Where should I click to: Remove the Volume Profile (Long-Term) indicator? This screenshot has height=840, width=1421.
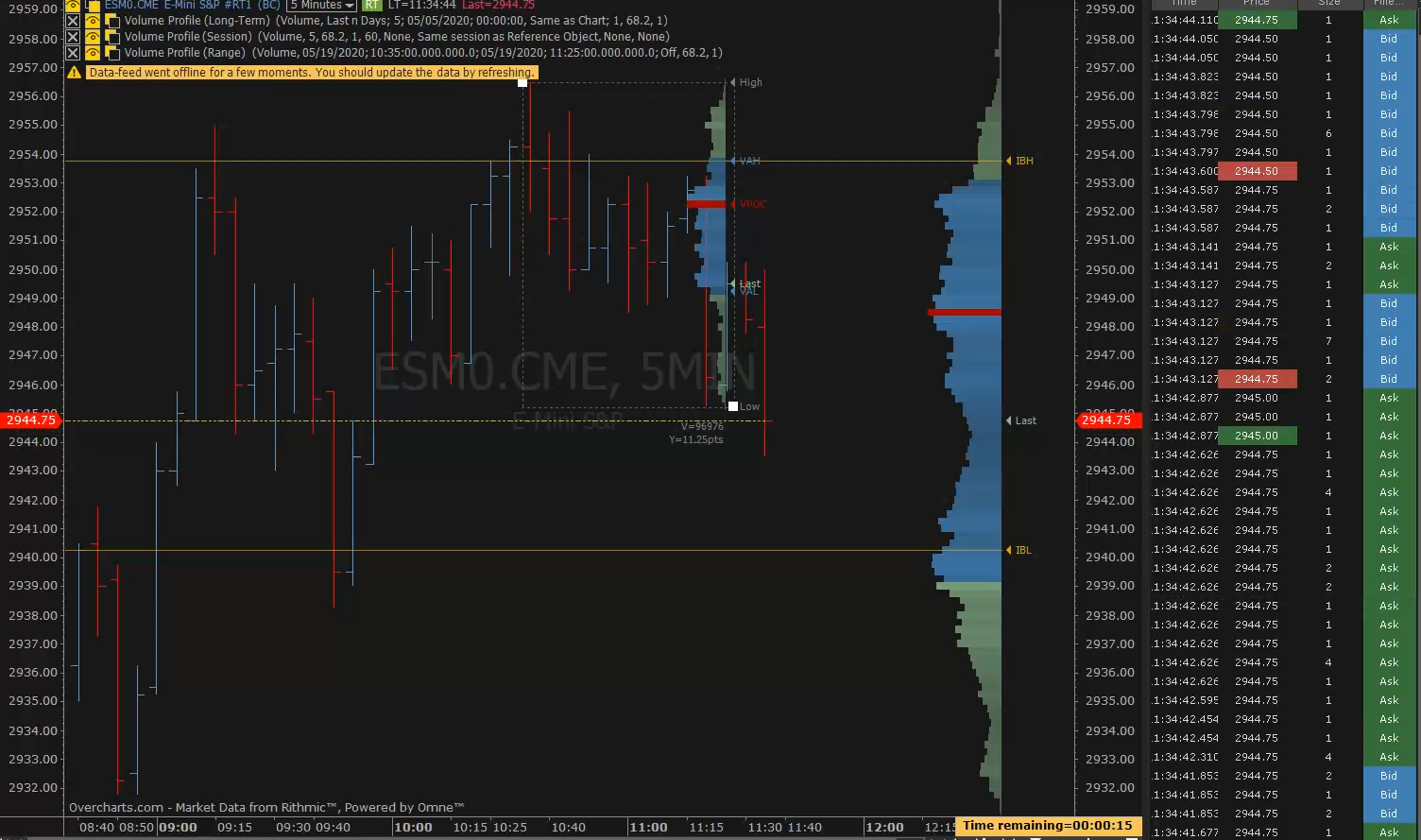tap(73, 21)
